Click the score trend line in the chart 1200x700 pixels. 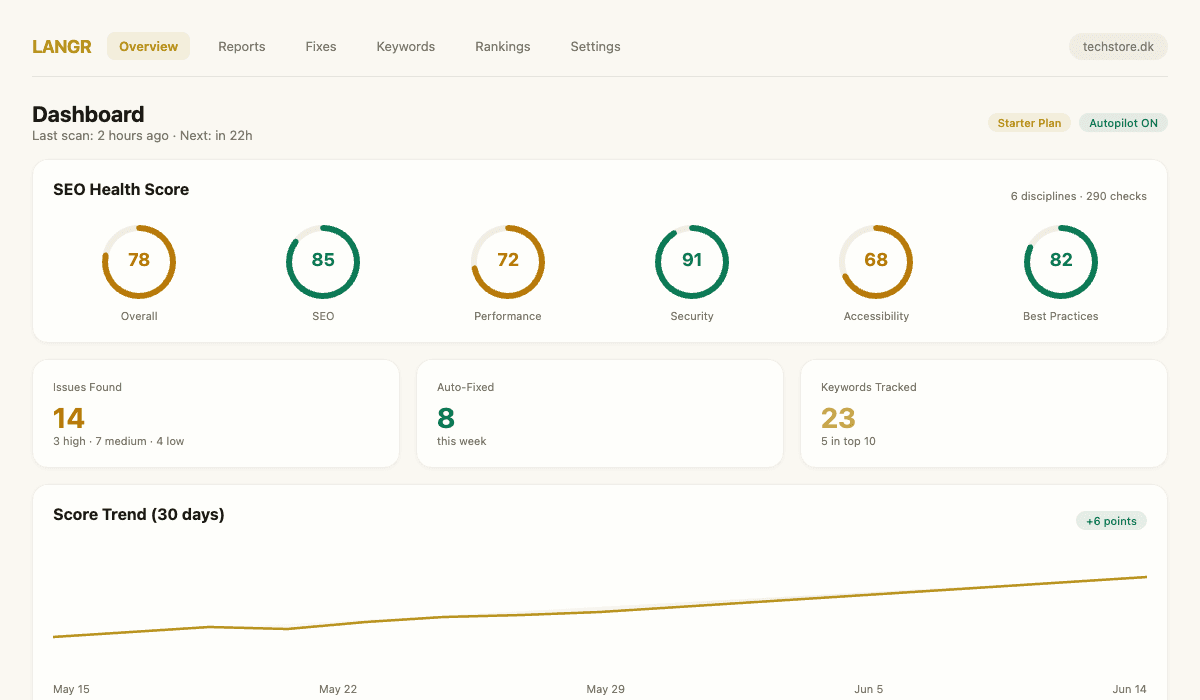[x=600, y=611]
